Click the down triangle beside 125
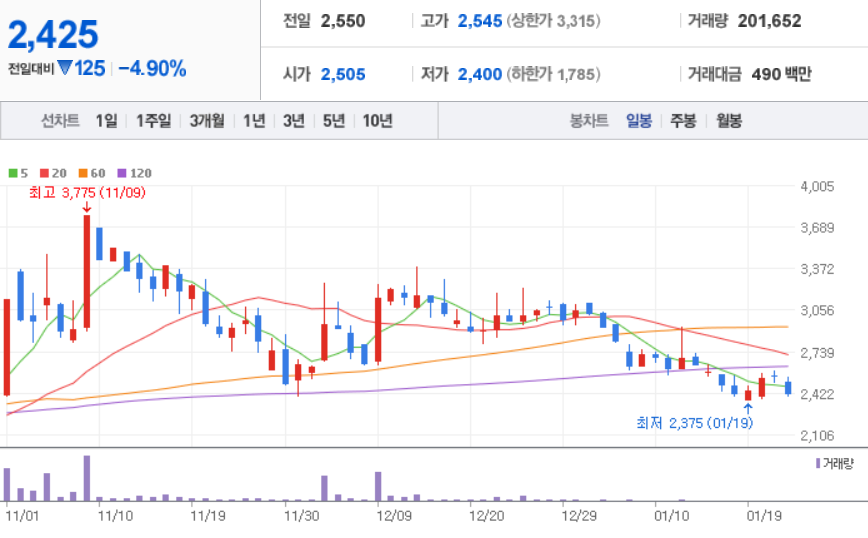 click(x=65, y=68)
